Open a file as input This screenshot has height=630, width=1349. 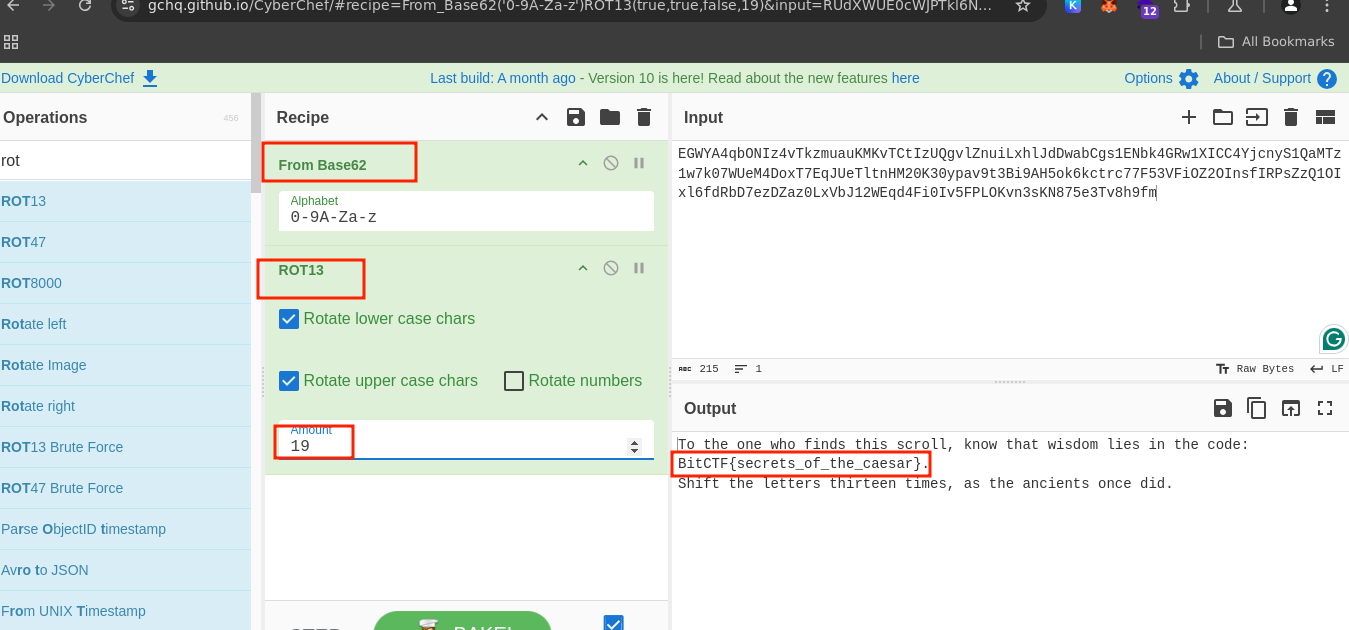pos(1257,117)
